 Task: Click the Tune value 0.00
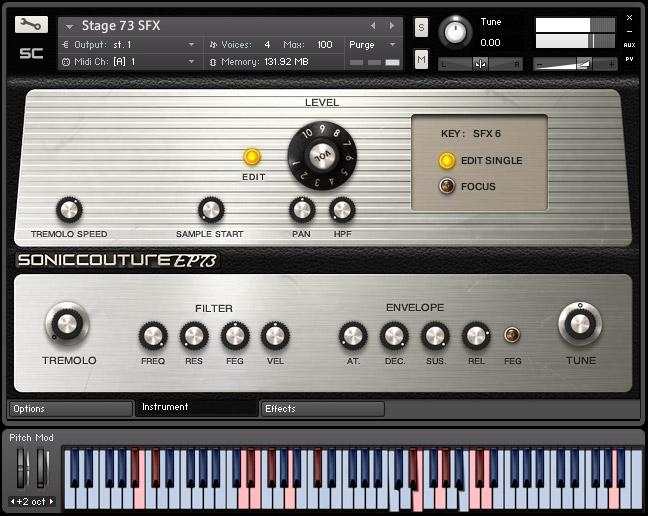[x=490, y=43]
